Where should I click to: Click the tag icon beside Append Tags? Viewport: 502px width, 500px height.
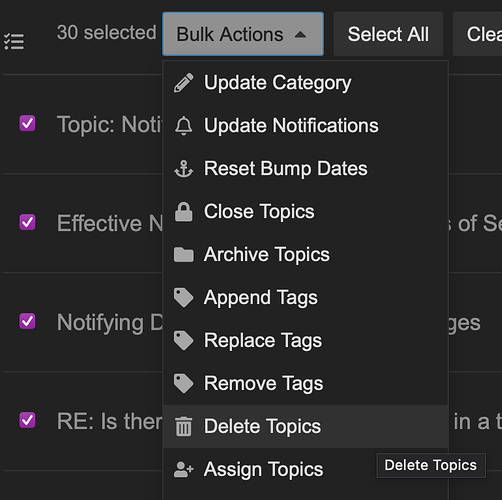[x=184, y=298]
